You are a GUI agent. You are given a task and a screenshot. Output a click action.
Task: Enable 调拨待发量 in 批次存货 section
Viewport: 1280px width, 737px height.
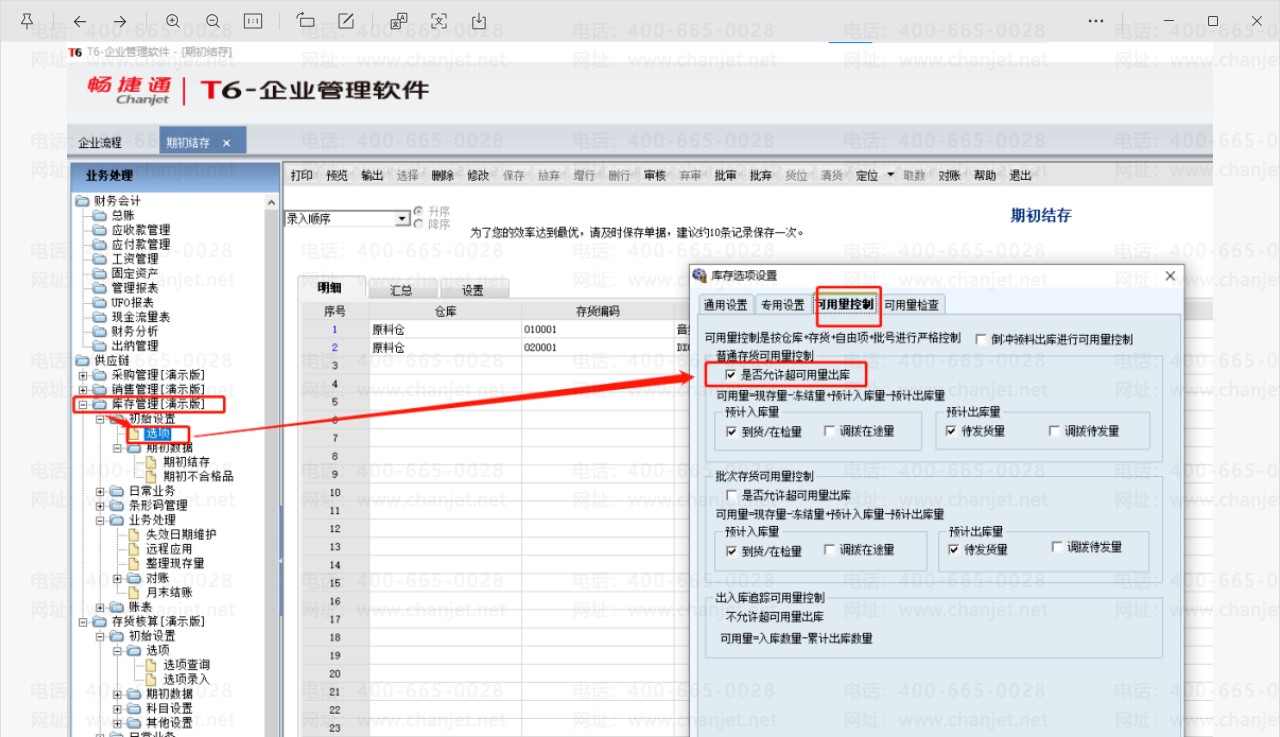[1057, 547]
